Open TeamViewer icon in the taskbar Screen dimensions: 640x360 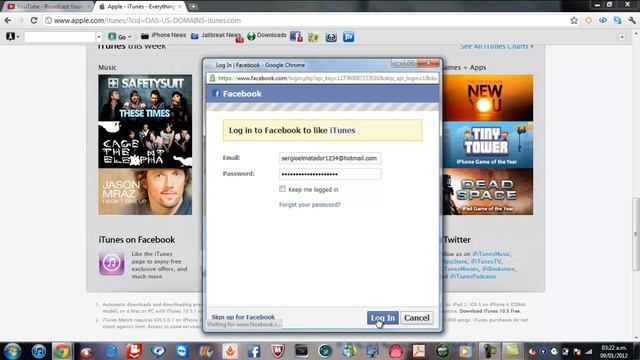point(182,351)
